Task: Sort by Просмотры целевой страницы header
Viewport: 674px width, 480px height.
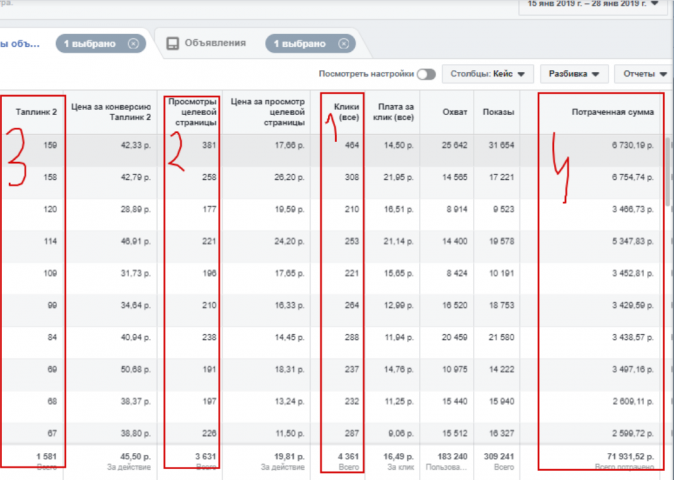Action: (x=192, y=112)
